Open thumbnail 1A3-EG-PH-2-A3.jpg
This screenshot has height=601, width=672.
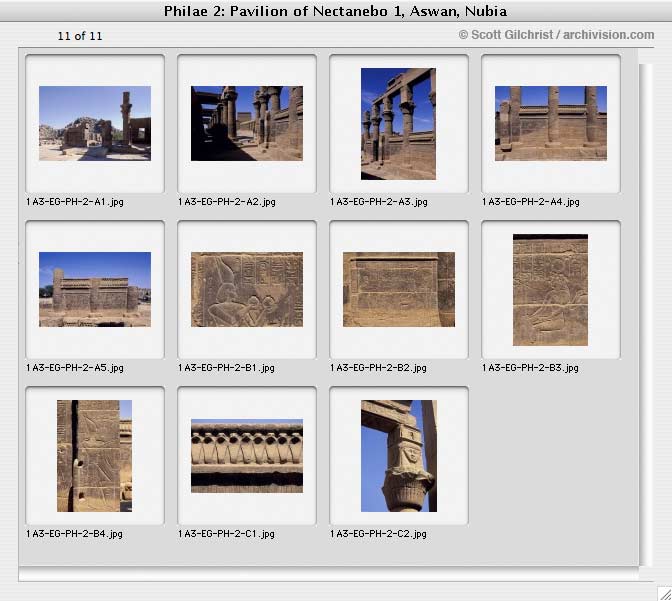[399, 124]
